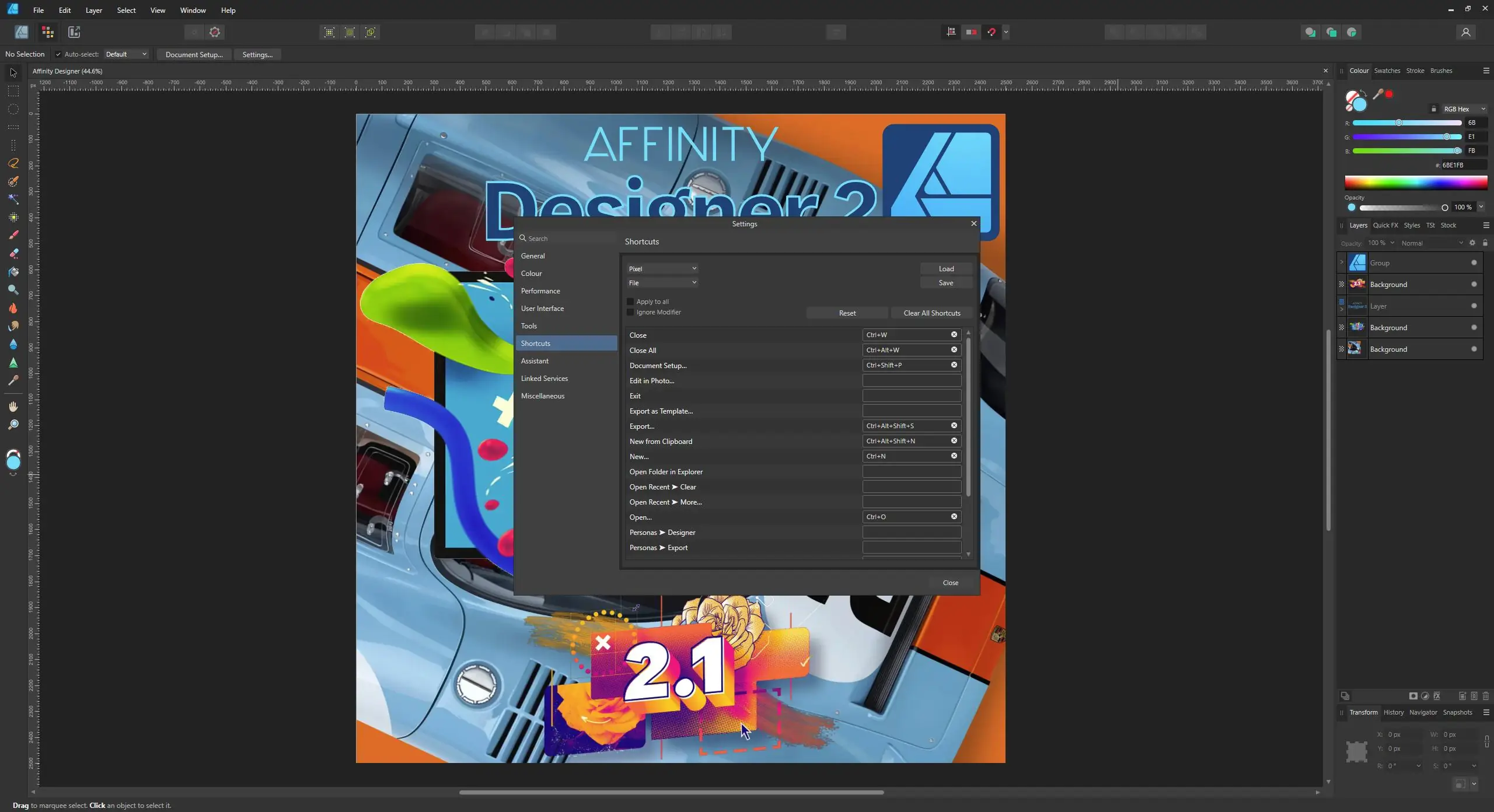Viewport: 1494px width, 812px height.
Task: Open the Pixel persona dropdown in Shortcuts
Action: coord(662,269)
